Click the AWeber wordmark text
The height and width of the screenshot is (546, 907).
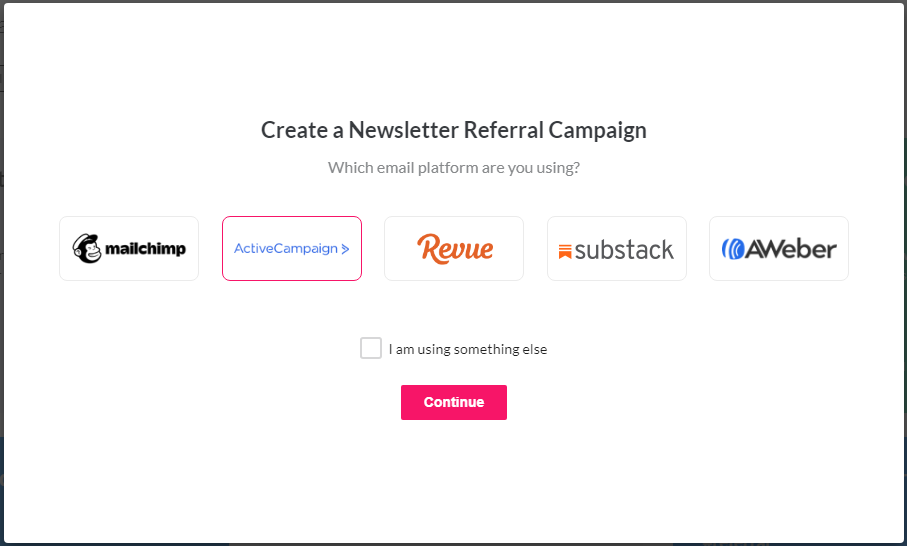pos(791,249)
